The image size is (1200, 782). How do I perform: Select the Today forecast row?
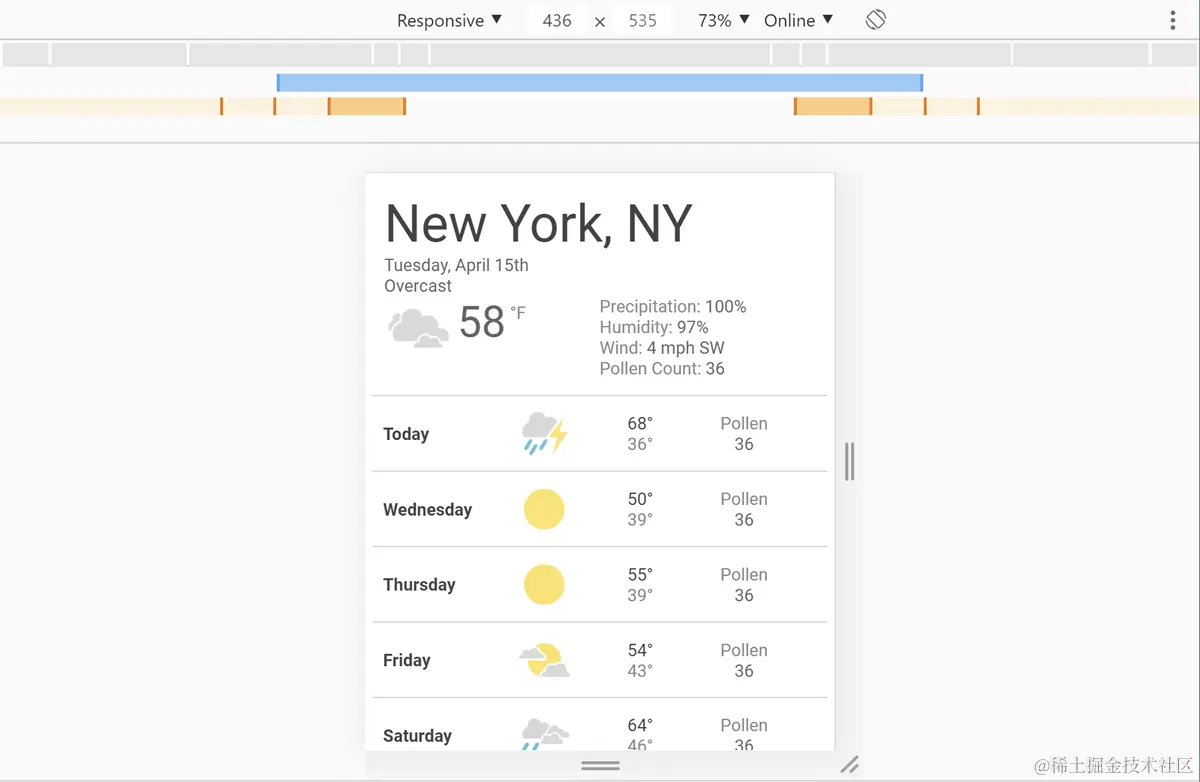click(x=600, y=433)
